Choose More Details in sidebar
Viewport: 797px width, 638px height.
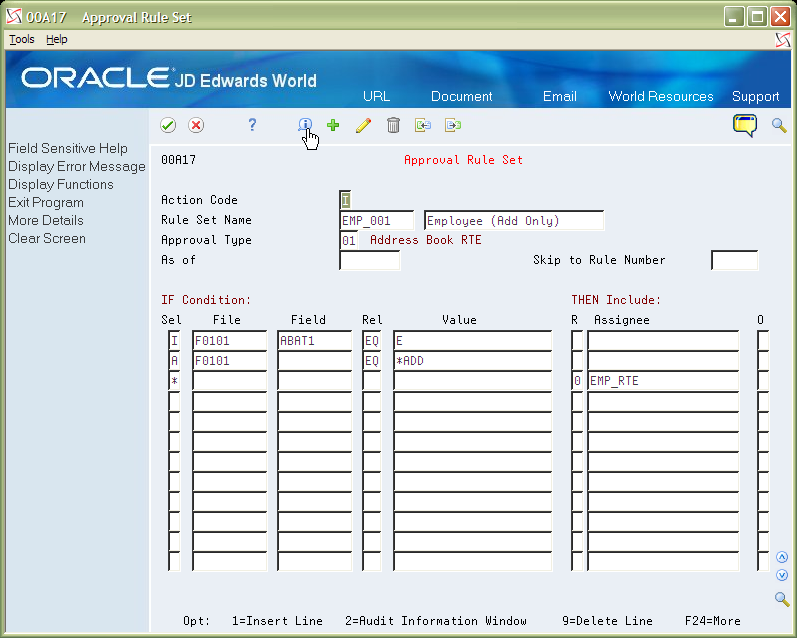coord(46,220)
